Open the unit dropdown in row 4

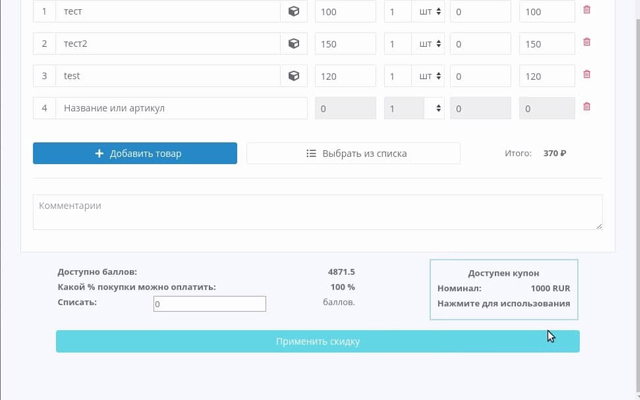[x=434, y=108]
